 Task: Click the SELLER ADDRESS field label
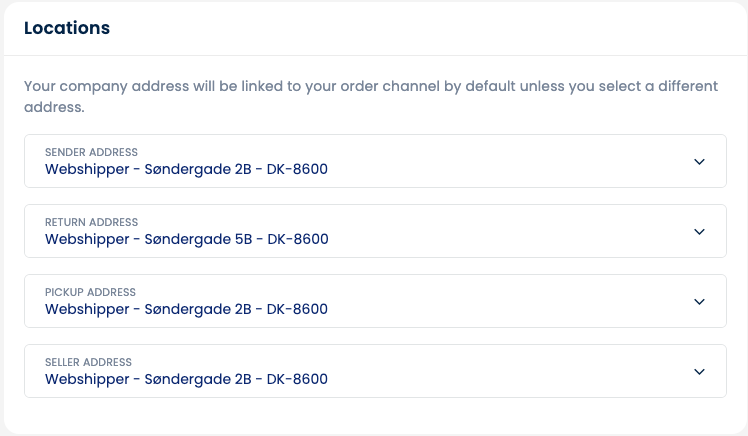click(88, 363)
